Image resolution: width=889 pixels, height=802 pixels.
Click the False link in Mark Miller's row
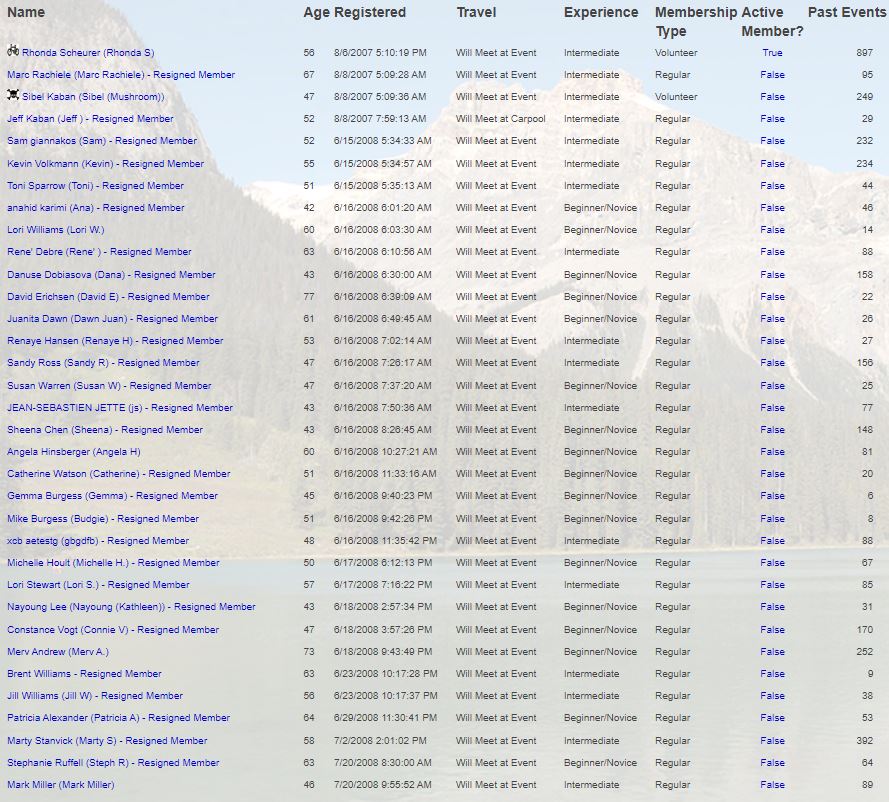pyautogui.click(x=772, y=785)
